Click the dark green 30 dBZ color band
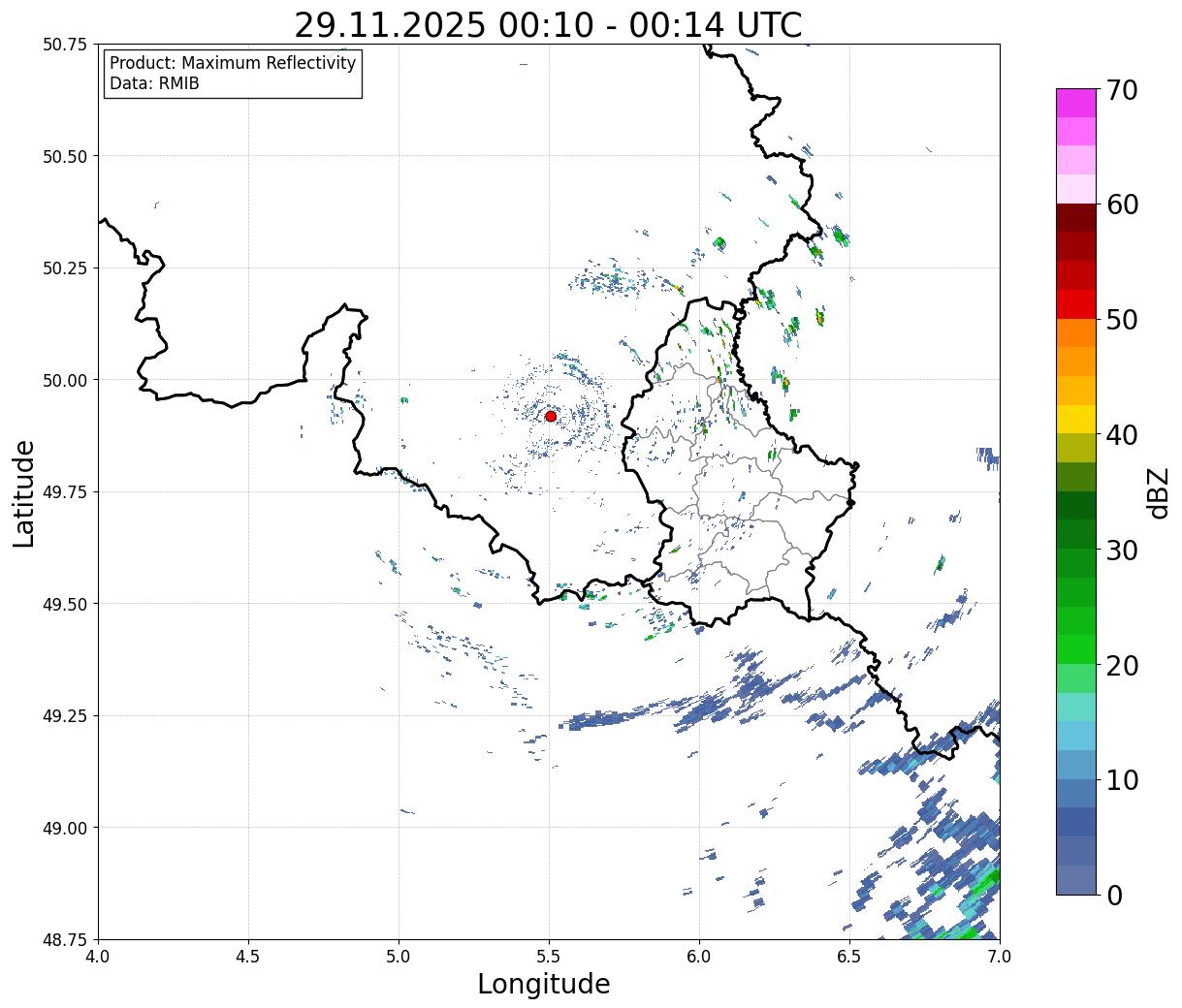Screen dimensions: 1182x1008 coord(1076,534)
